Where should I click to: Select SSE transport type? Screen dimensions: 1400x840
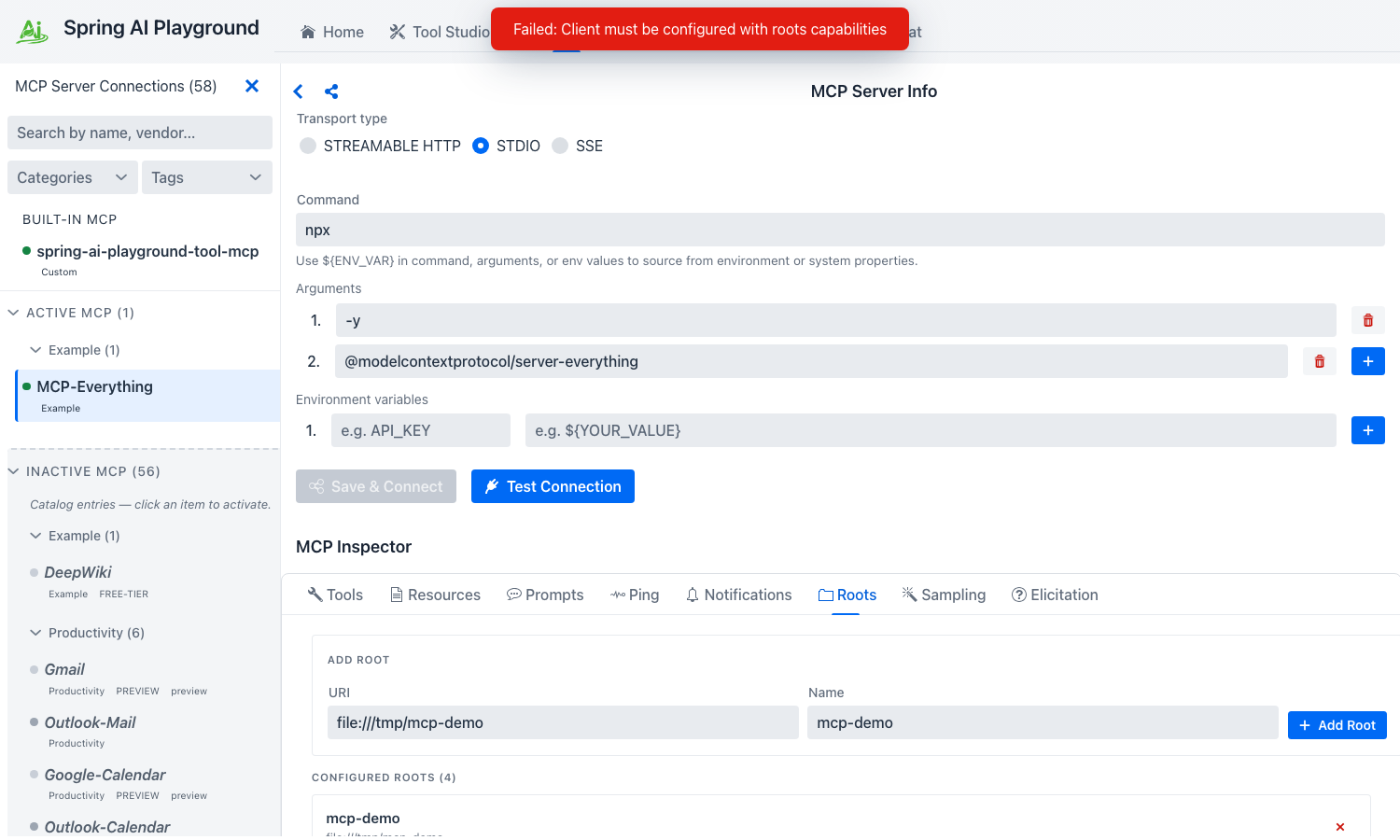560,146
